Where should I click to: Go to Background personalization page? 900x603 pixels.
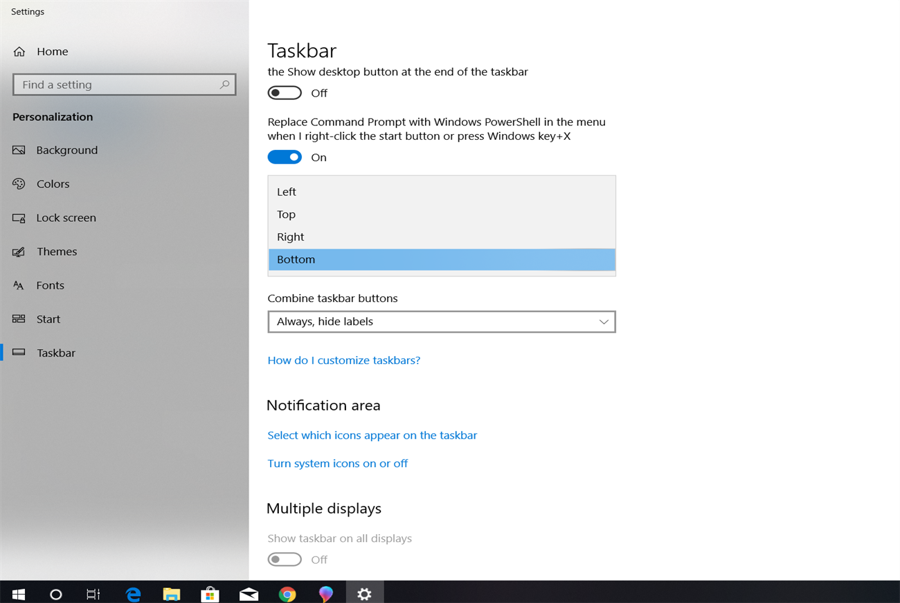[x=67, y=150]
